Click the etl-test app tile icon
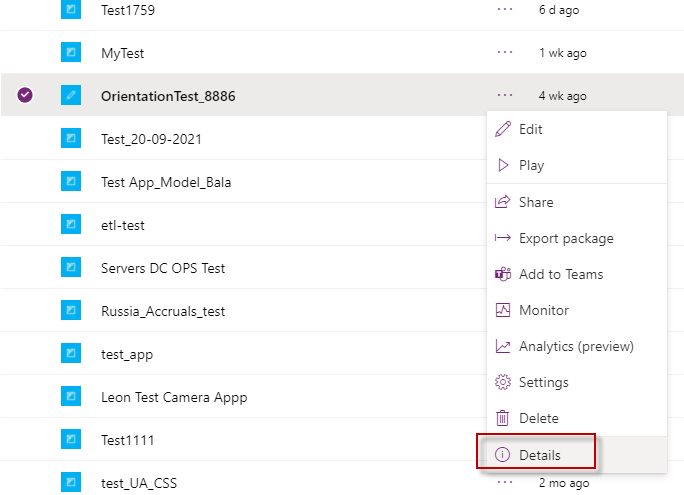684x495 pixels. 70,225
